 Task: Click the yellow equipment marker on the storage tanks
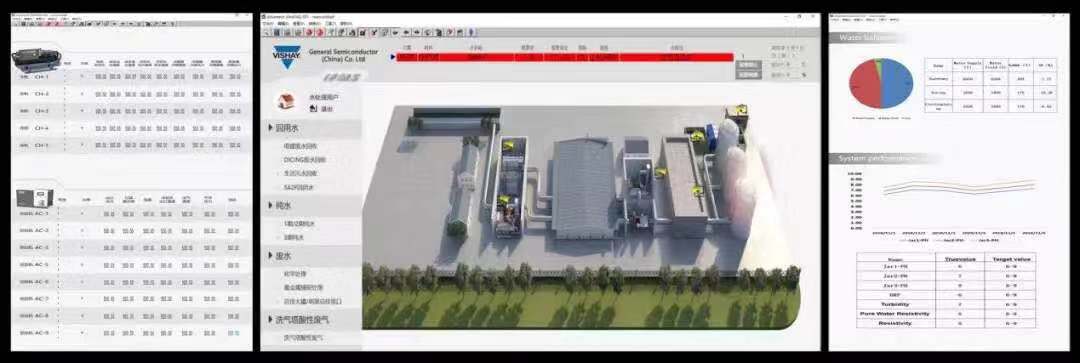[742, 109]
